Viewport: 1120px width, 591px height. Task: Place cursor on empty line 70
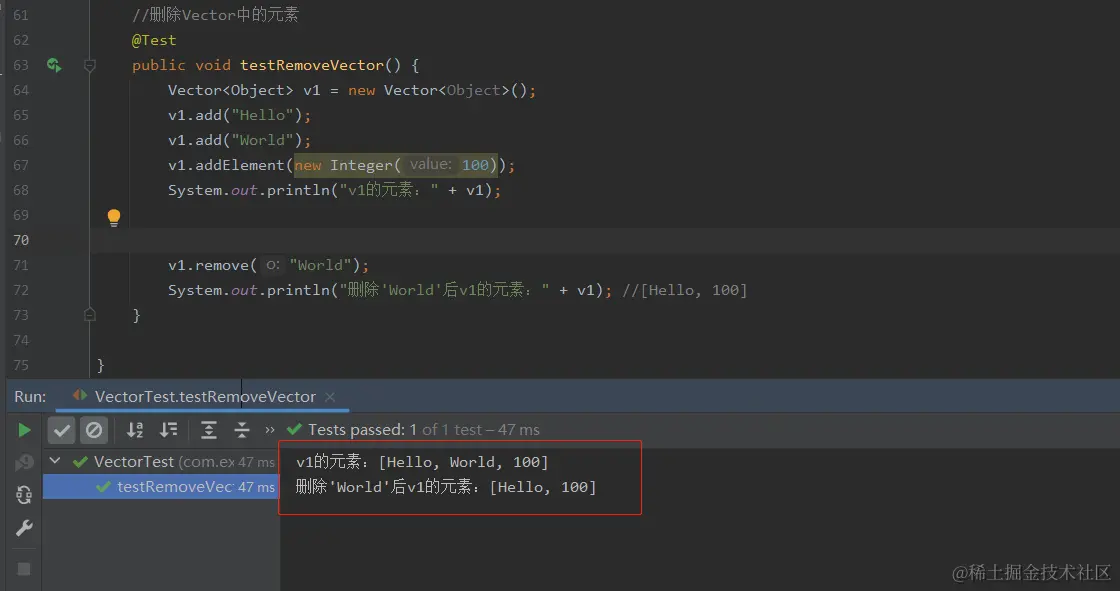(x=605, y=240)
